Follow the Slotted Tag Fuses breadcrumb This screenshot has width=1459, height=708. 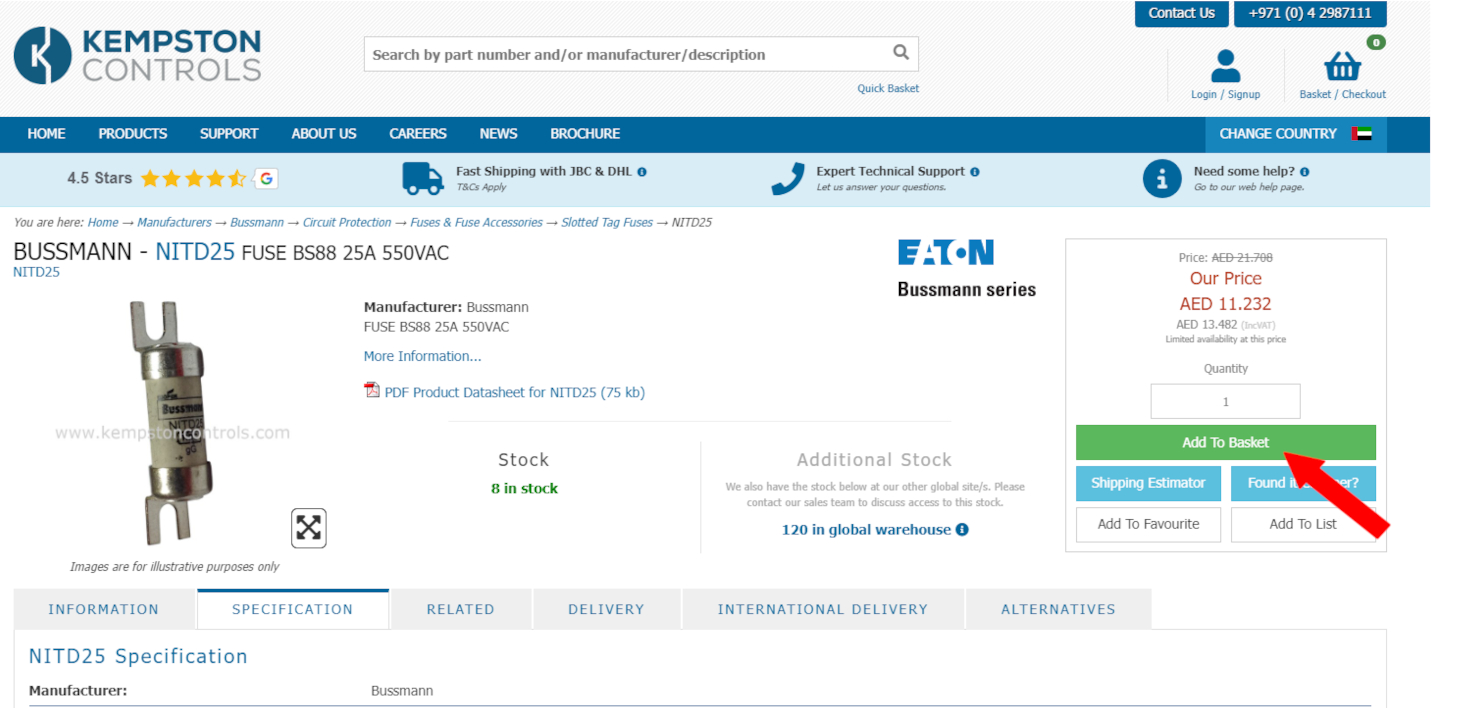(x=607, y=223)
